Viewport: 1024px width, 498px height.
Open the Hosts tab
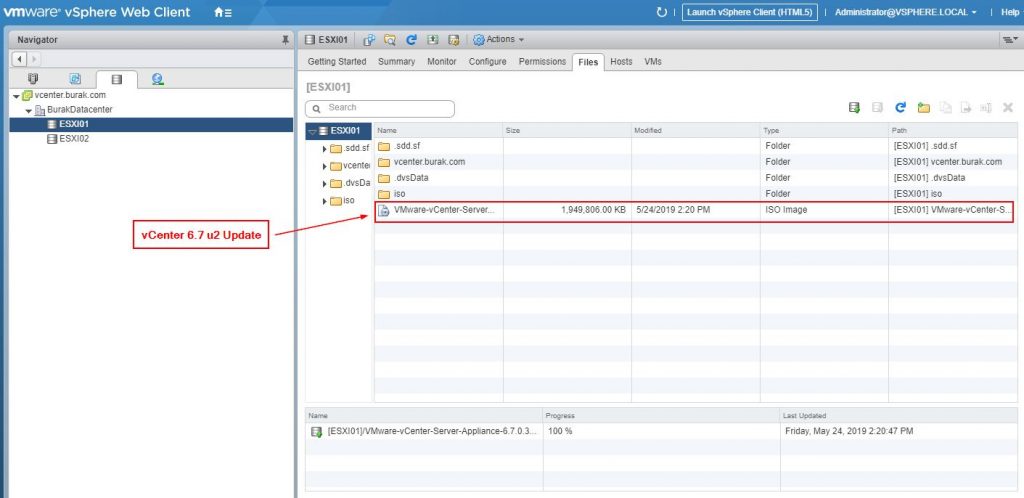click(x=621, y=61)
